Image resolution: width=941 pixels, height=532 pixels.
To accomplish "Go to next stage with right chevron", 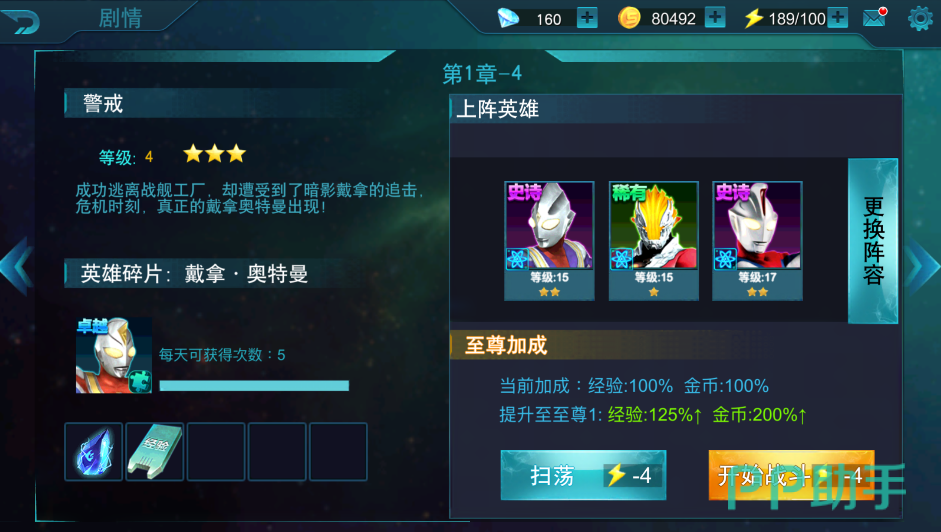I will (923, 265).
